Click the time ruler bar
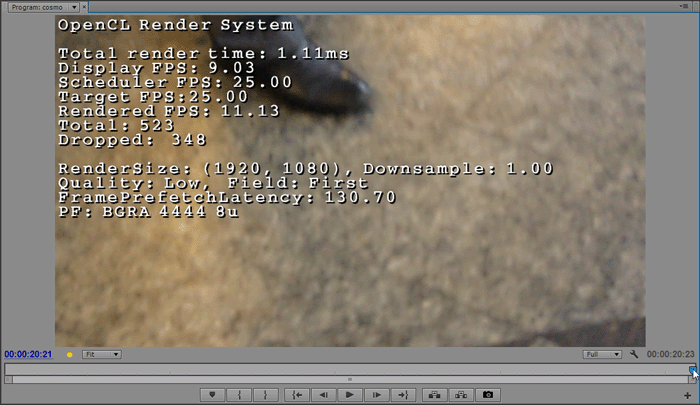 click(x=350, y=369)
